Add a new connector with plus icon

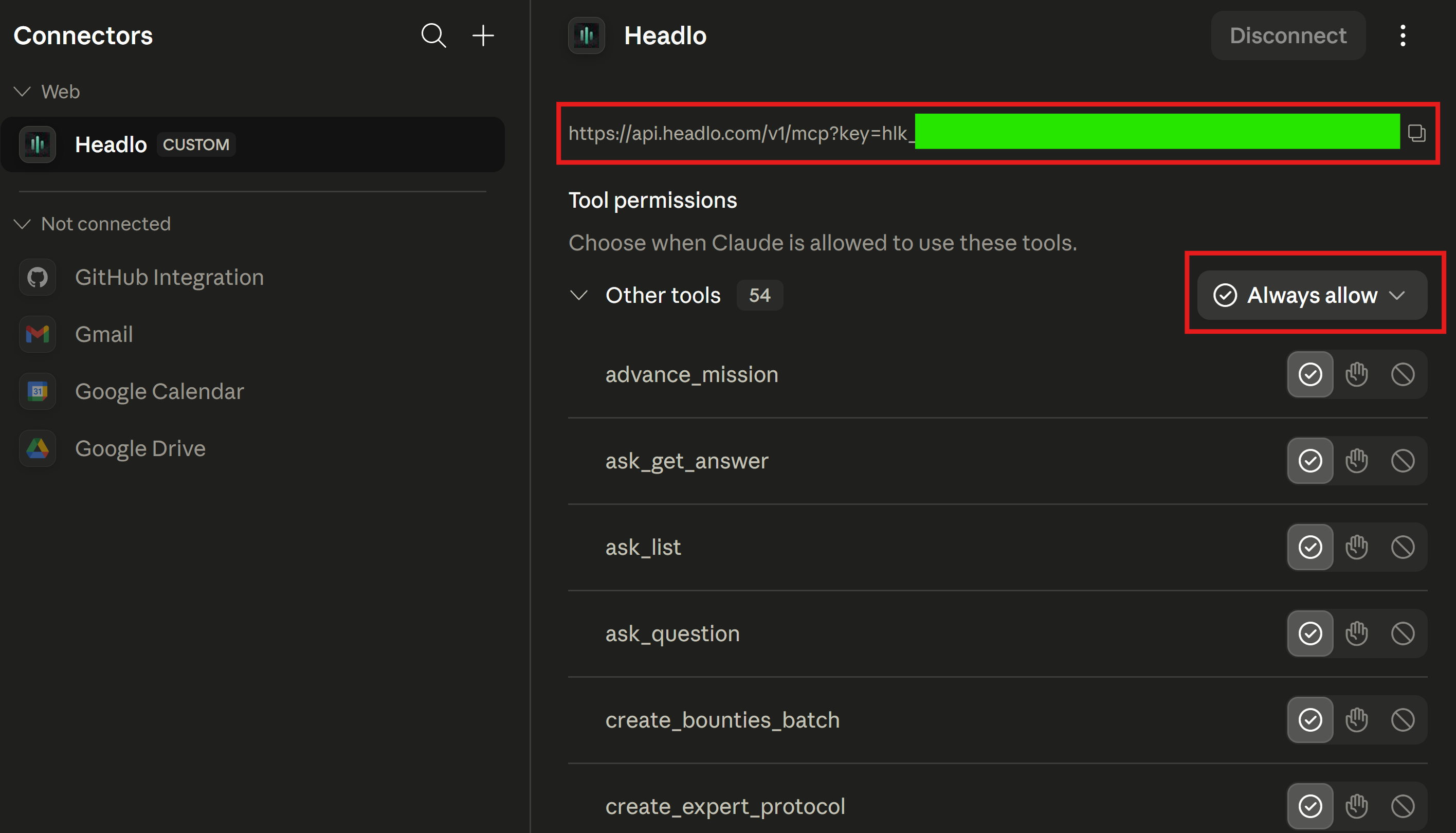483,35
